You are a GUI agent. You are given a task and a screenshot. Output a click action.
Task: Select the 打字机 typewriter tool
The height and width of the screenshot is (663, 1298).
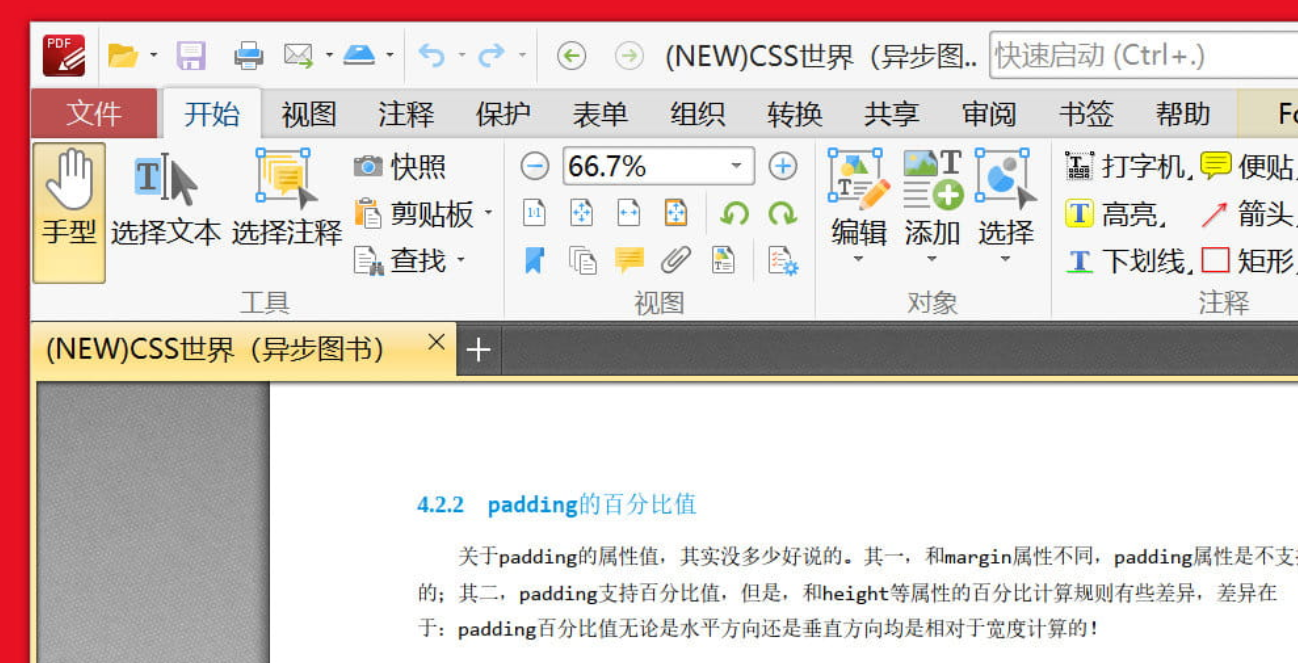click(x=1127, y=166)
